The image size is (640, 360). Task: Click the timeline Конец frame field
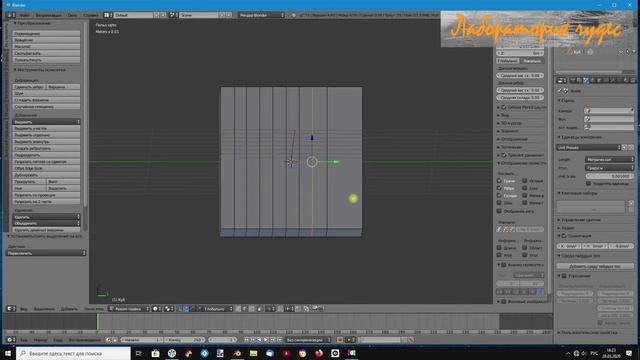pos(185,340)
